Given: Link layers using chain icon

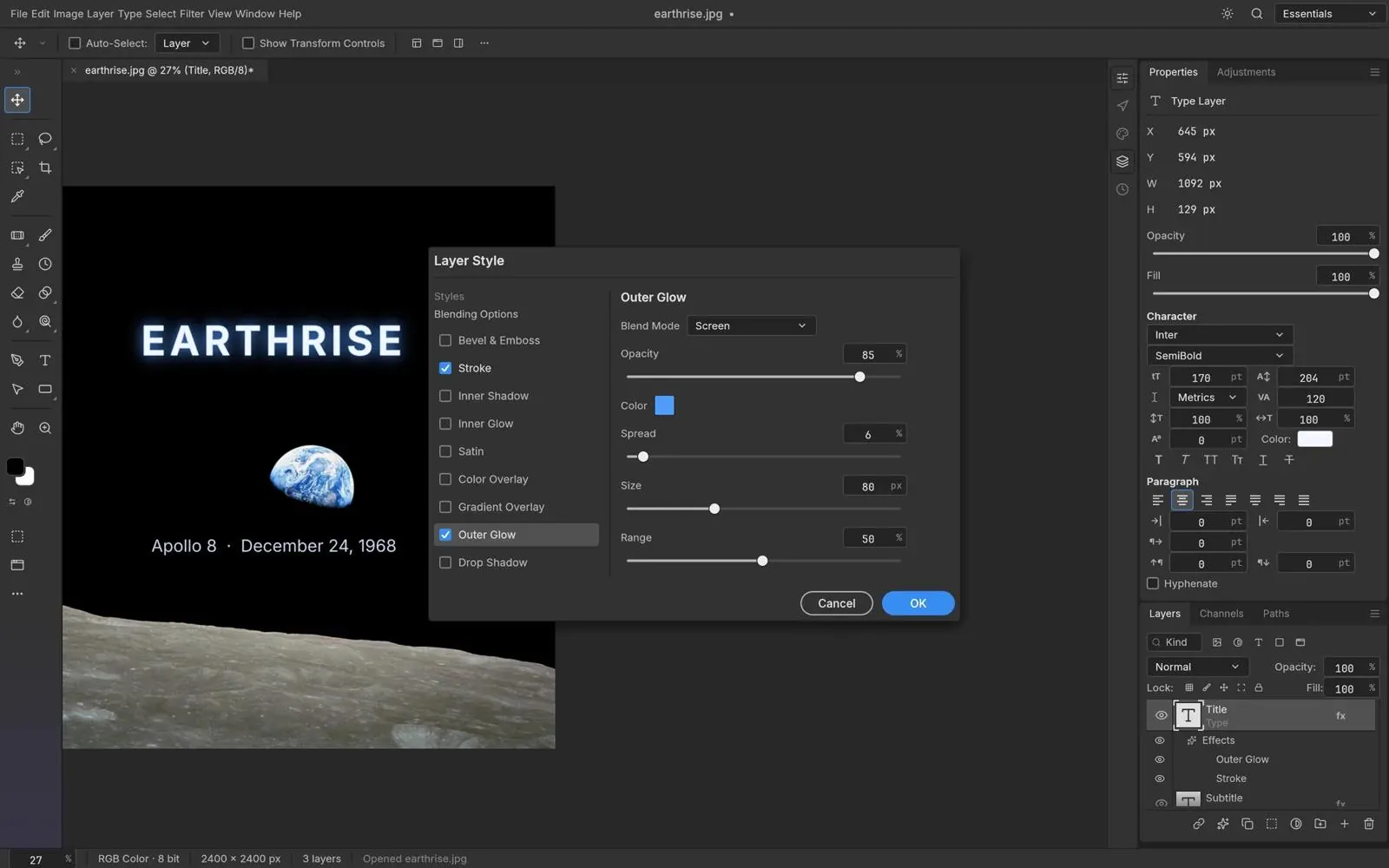Looking at the screenshot, I should [1199, 824].
